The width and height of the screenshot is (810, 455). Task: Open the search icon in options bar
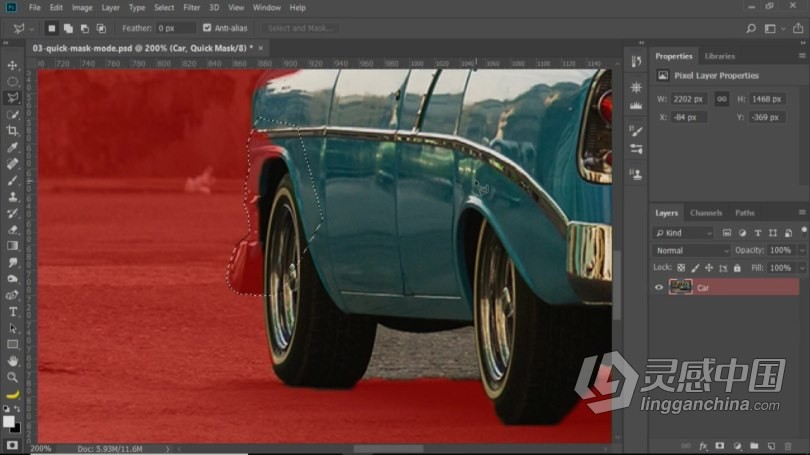pos(751,28)
